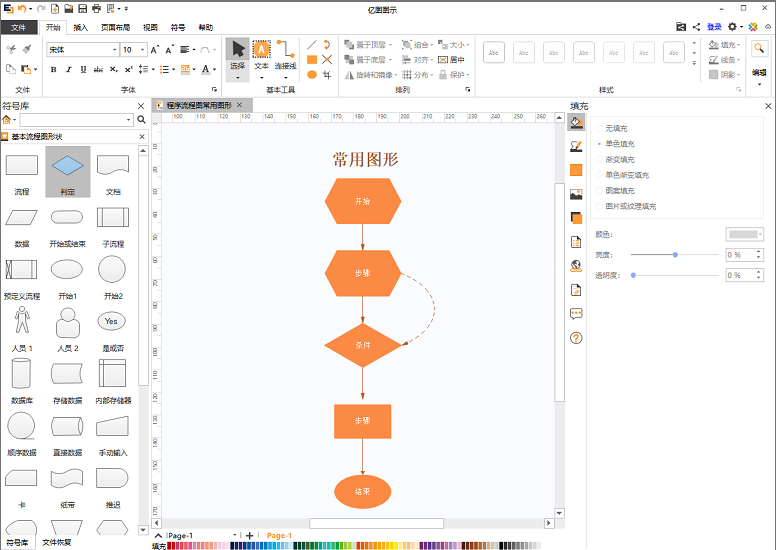The height and width of the screenshot is (550, 776).
Task: Pick the orange ellipse shape tool
Action: click(312, 75)
